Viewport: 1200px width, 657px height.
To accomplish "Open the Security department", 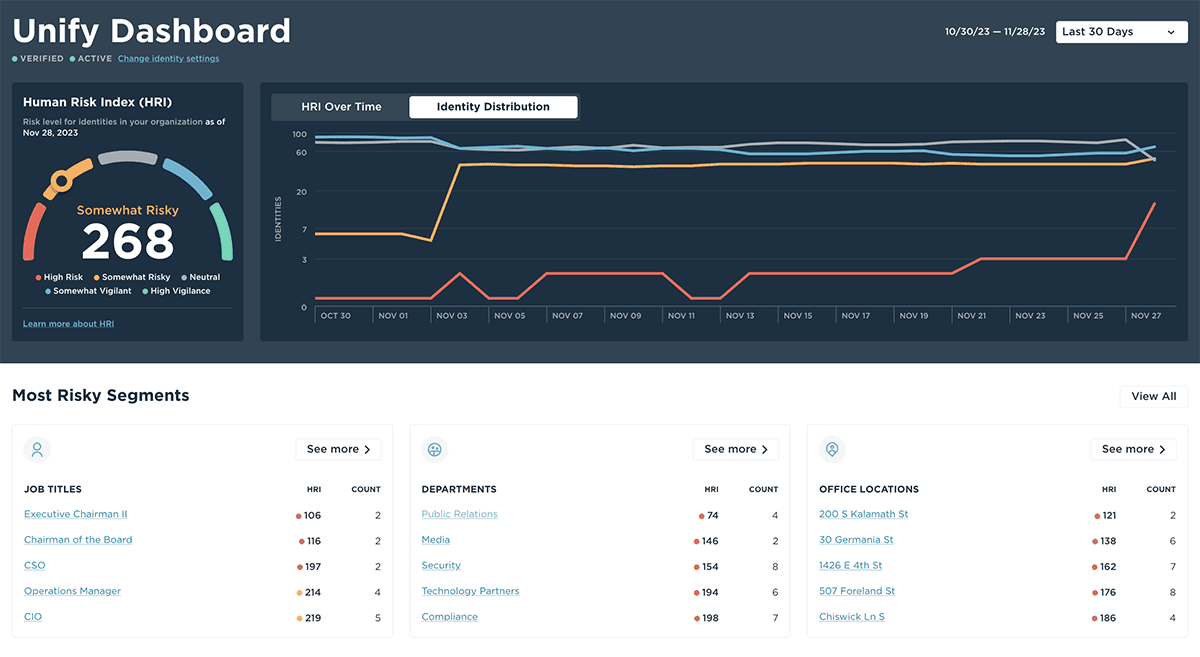I will tap(441, 566).
